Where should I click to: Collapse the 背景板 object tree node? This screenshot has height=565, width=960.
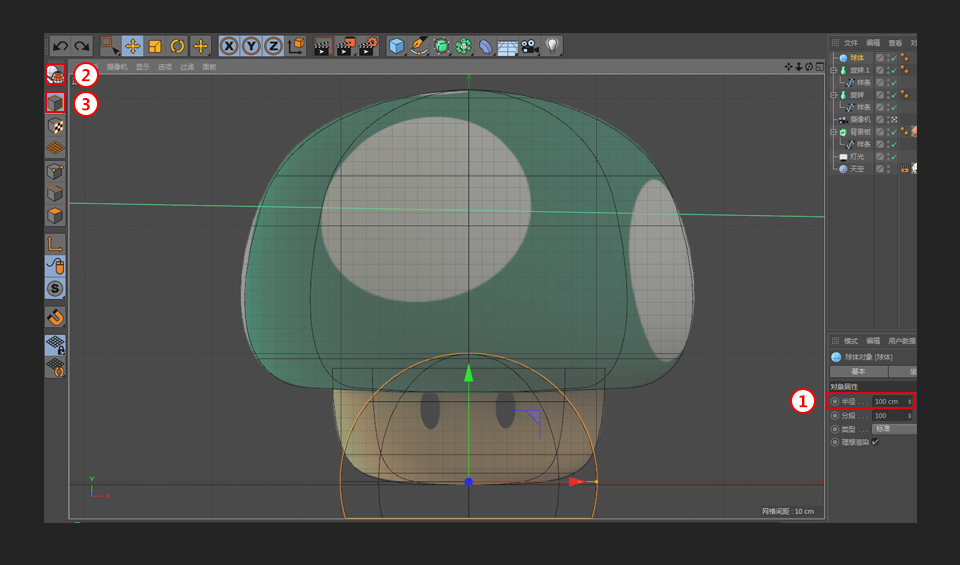[833, 132]
